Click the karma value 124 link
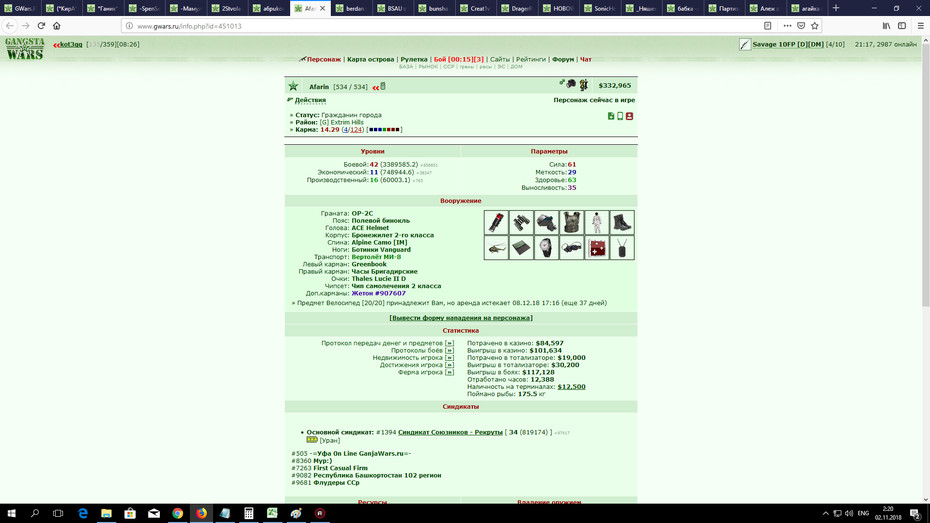This screenshot has width=930, height=523. [x=356, y=129]
